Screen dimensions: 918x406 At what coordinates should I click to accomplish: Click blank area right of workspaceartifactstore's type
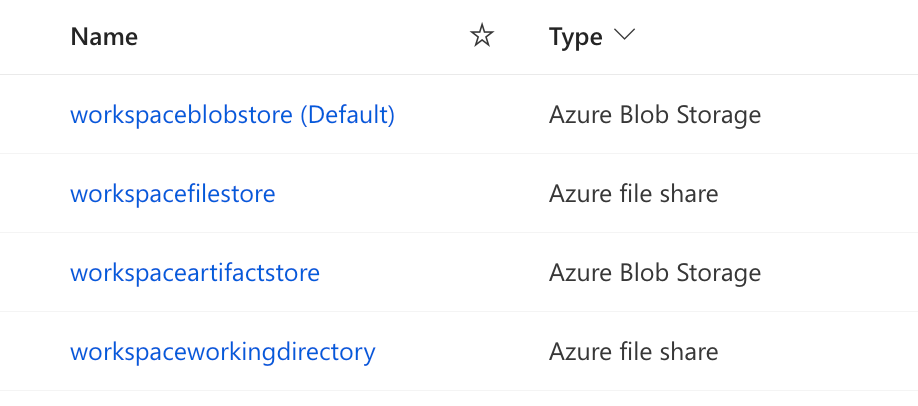click(x=840, y=272)
